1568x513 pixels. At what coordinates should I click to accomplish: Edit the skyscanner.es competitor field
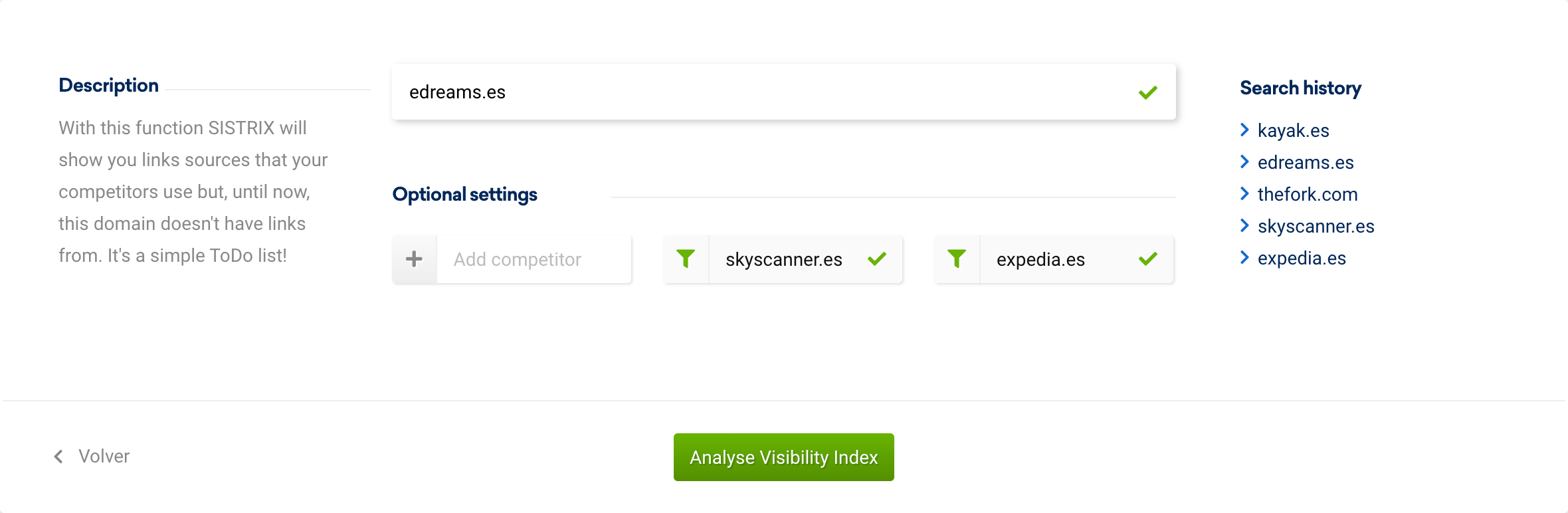pos(784,259)
